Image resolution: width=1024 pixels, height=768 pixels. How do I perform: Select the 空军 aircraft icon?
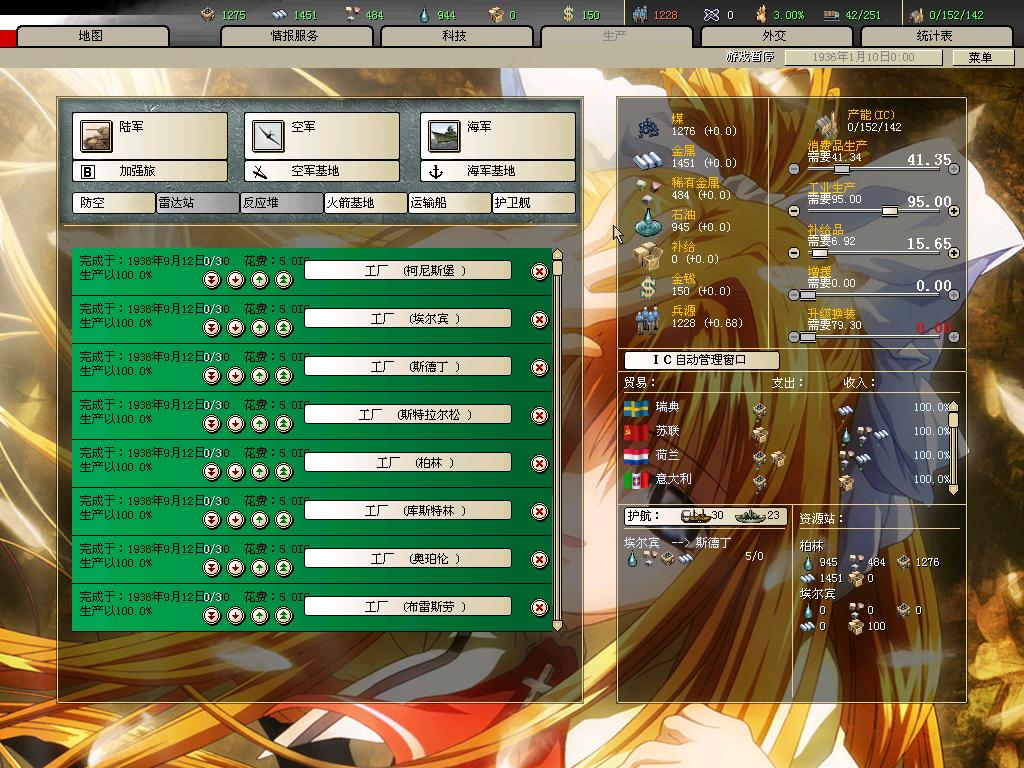tap(268, 135)
